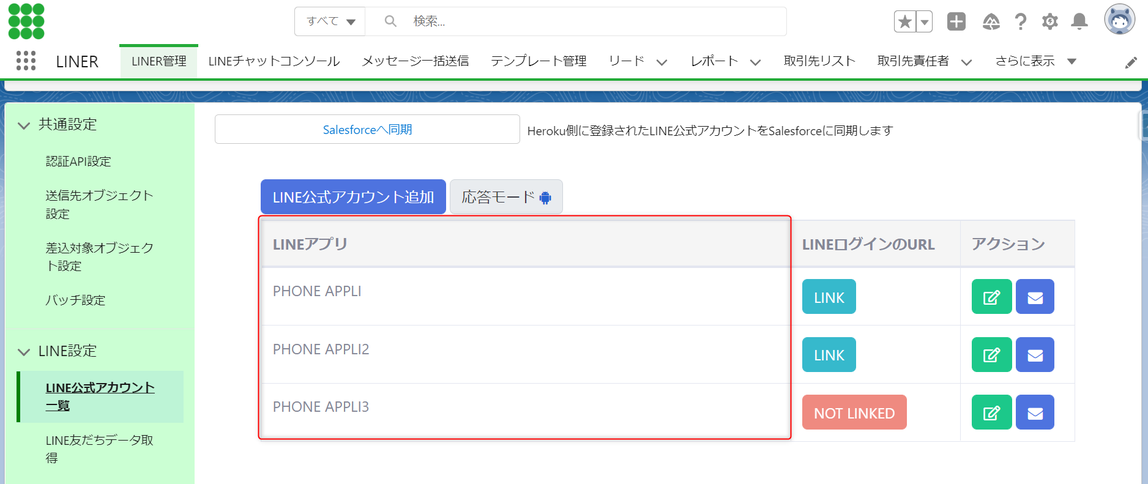Viewport: 1148px width, 484px height.
Task: Click the LINK button for PHONE APPLI
Action: point(829,297)
